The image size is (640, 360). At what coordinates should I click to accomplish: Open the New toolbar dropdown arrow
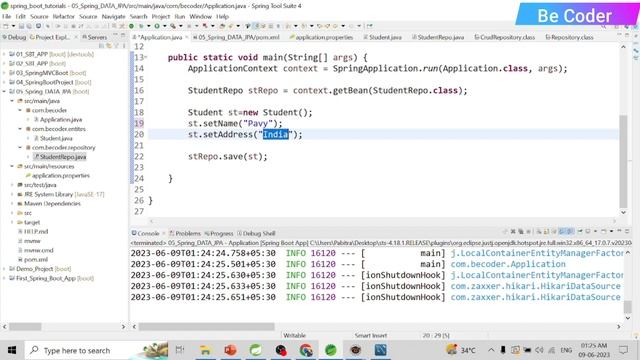point(13,26)
